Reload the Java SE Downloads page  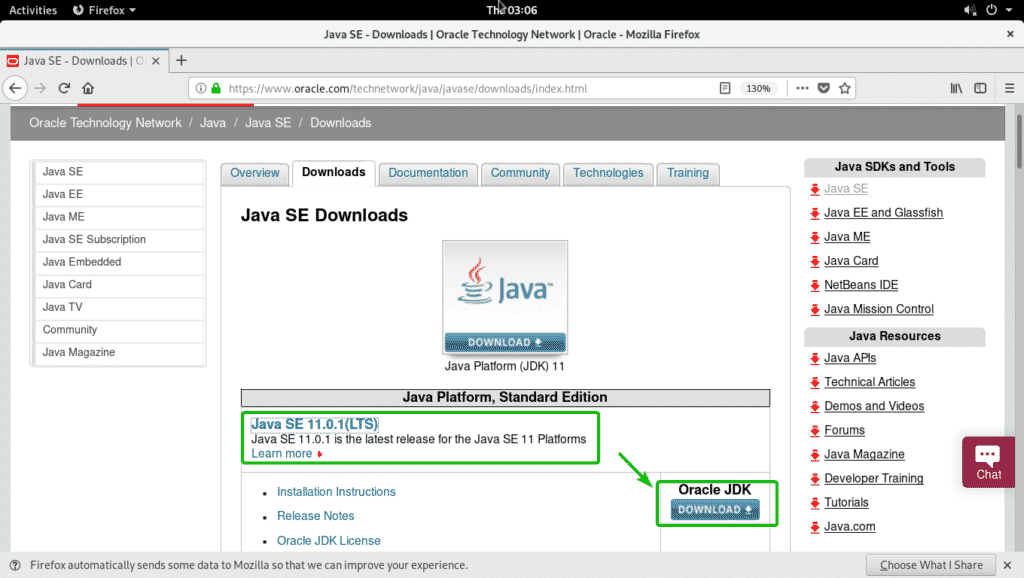click(x=63, y=88)
